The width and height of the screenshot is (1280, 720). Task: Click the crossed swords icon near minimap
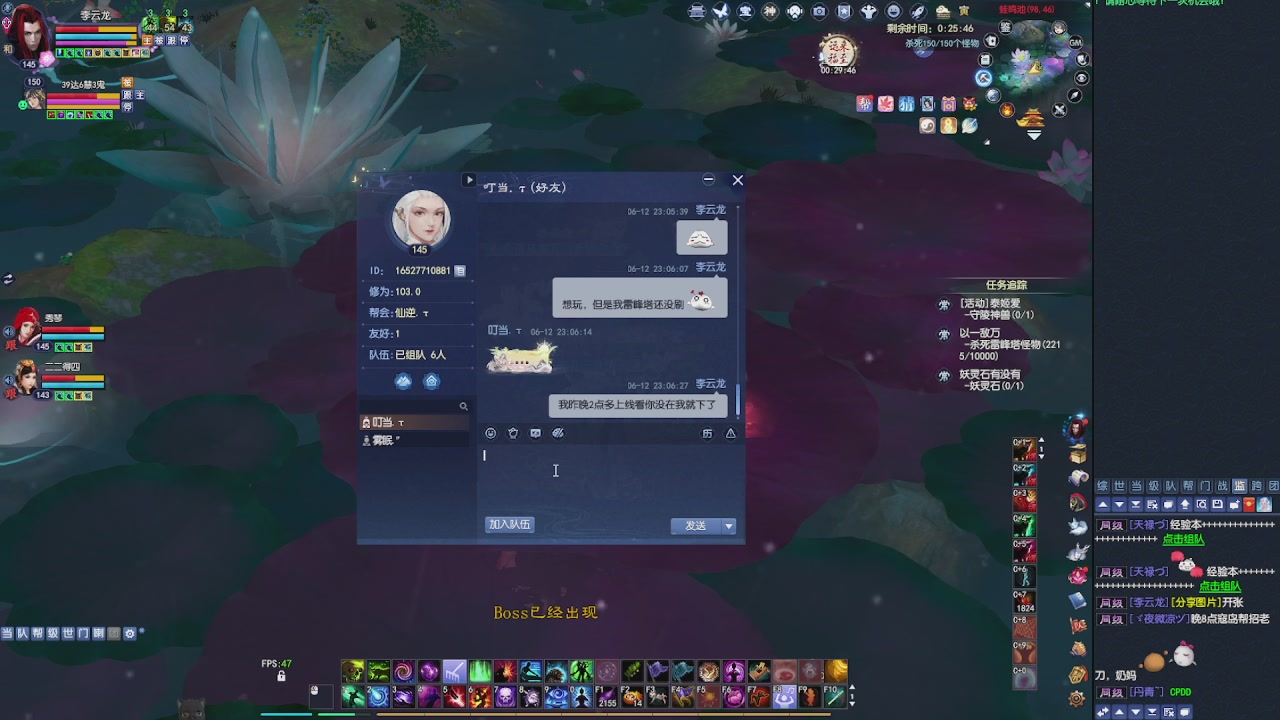(x=1060, y=109)
